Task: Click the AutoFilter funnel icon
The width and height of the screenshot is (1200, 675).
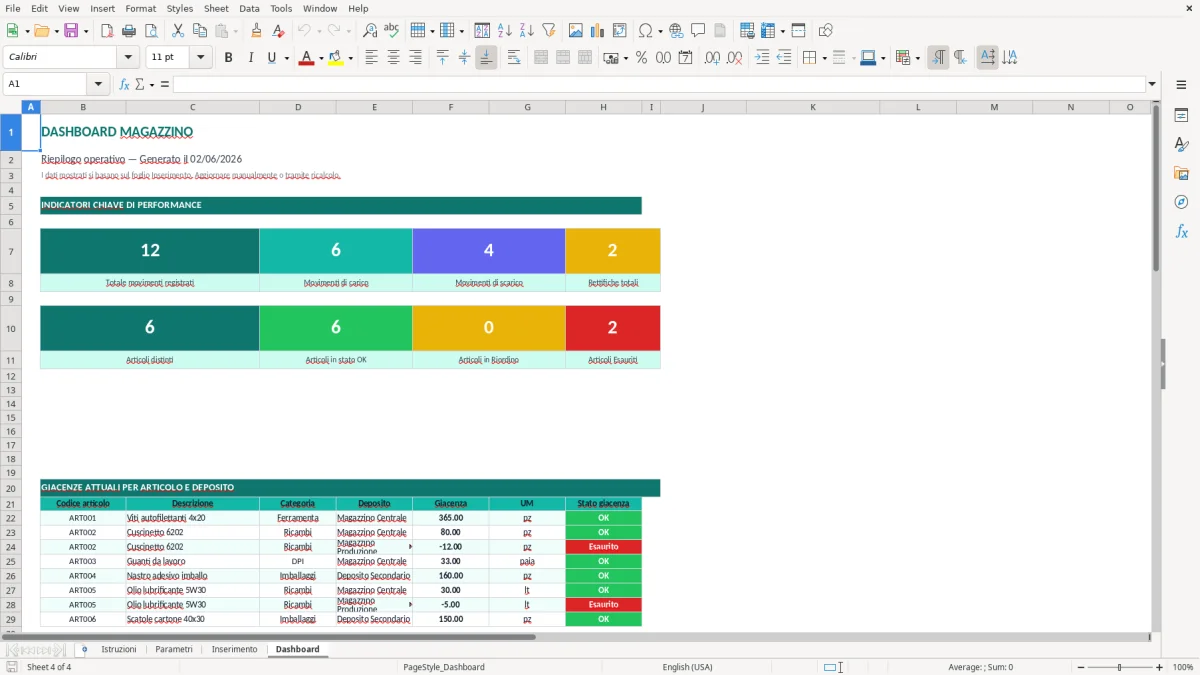Action: pos(548,31)
